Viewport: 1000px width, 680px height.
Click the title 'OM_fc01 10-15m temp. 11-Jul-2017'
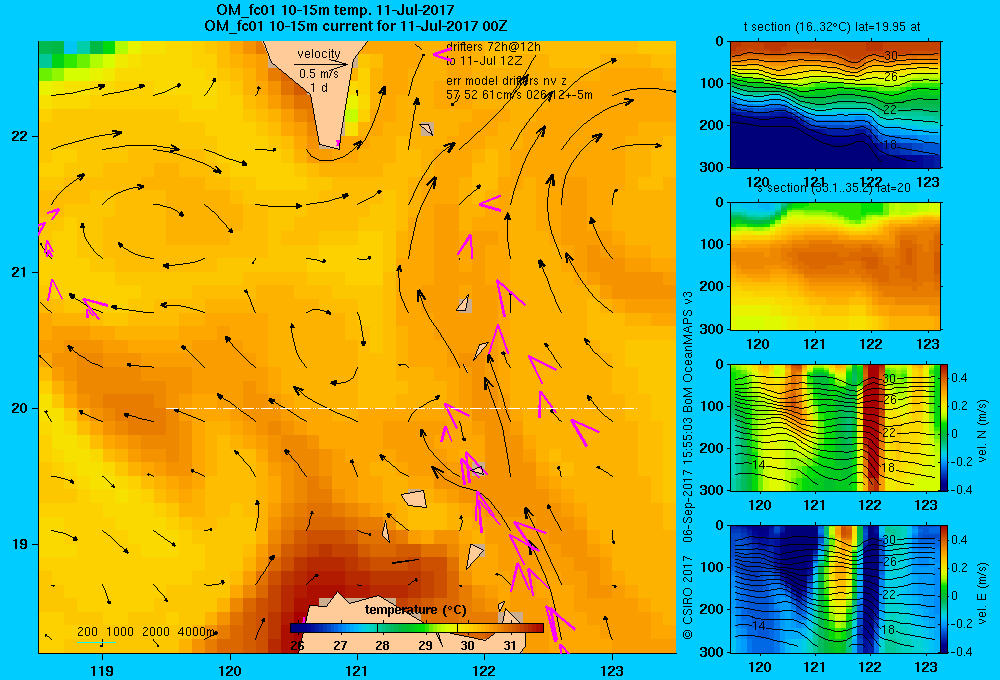pos(335,10)
